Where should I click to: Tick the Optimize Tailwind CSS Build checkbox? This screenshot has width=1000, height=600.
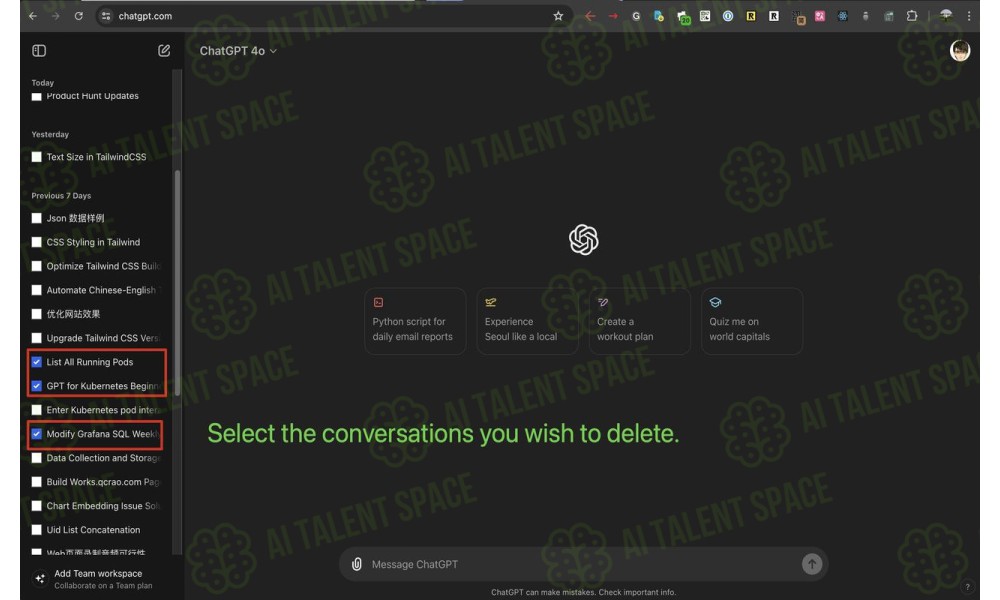(x=36, y=266)
